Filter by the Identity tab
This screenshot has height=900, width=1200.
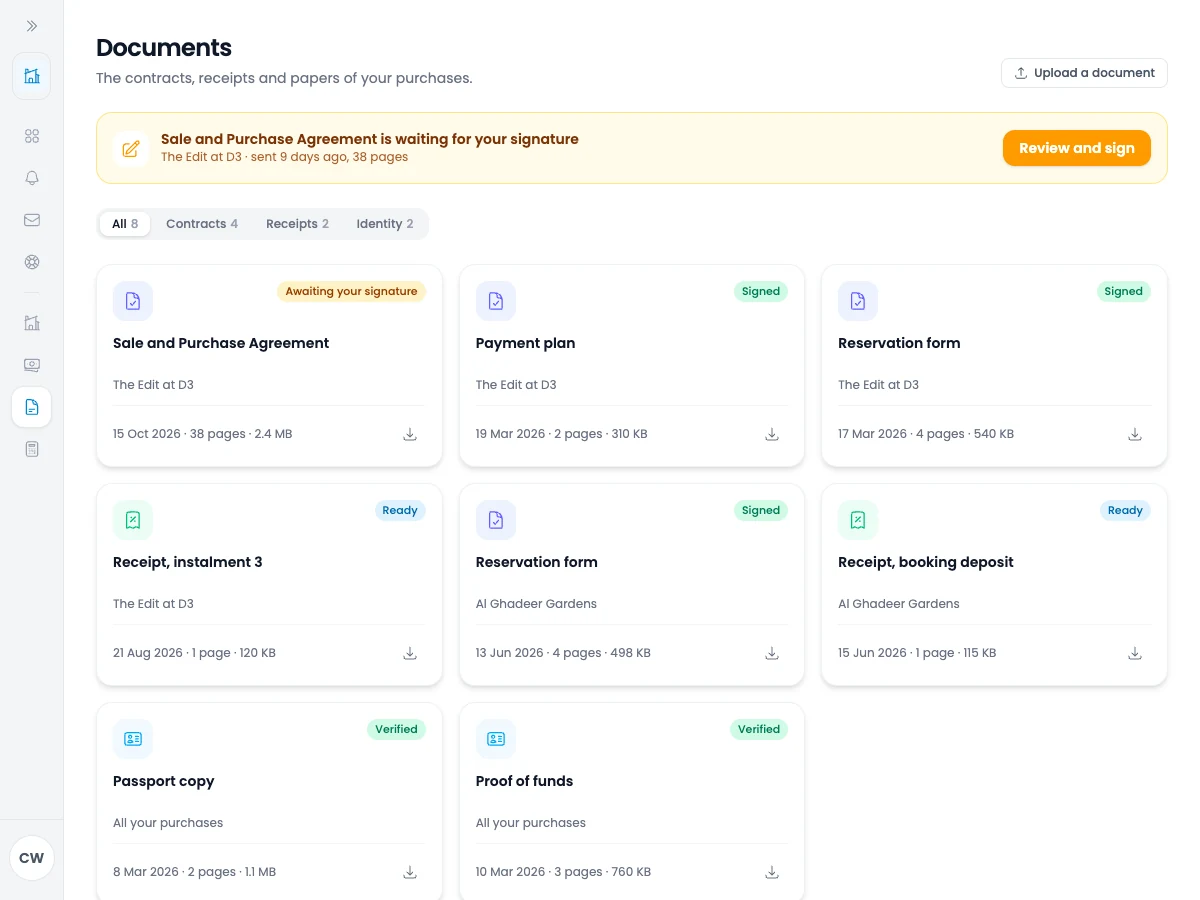pos(385,224)
